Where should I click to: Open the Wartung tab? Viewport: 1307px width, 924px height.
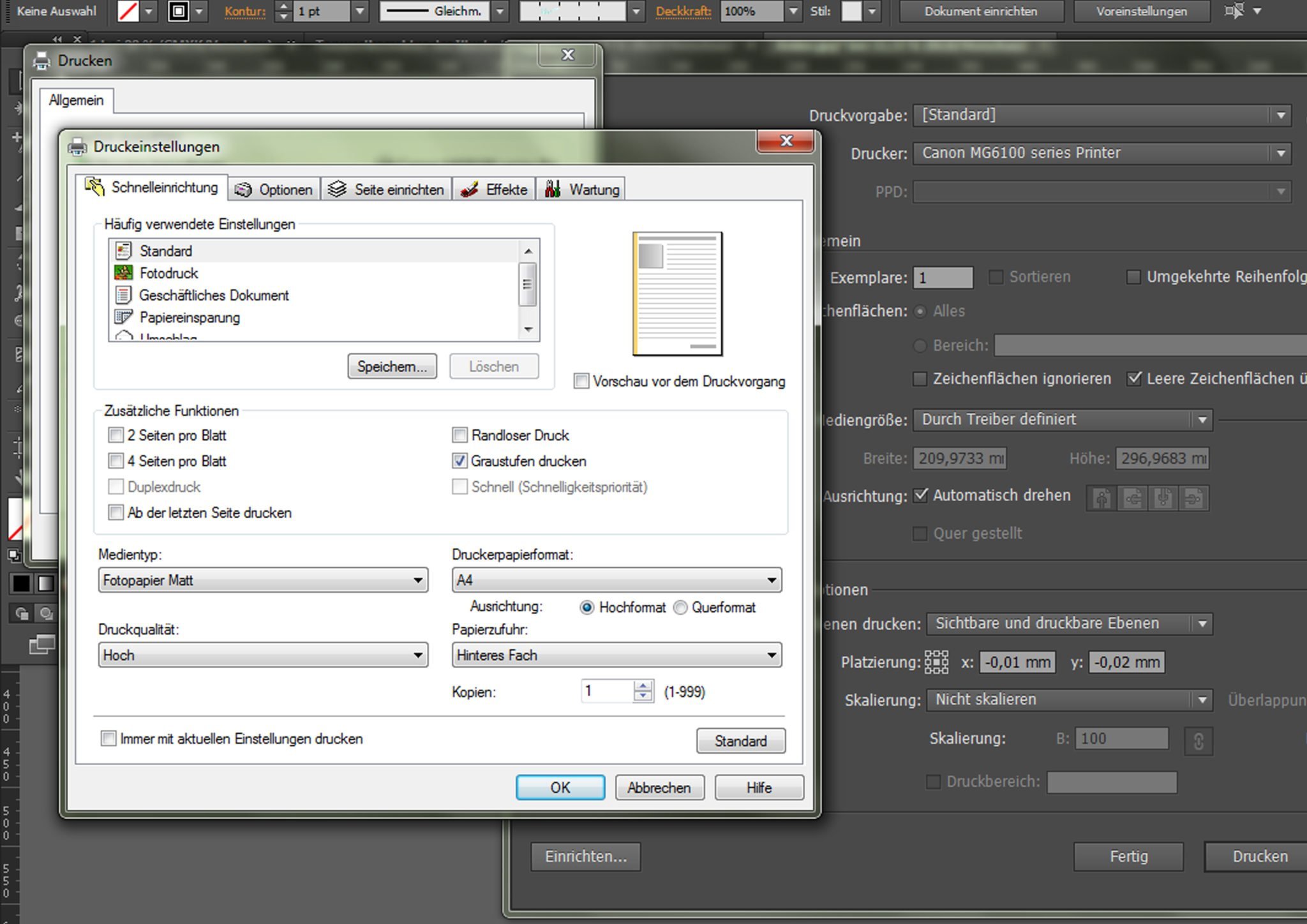pos(581,190)
